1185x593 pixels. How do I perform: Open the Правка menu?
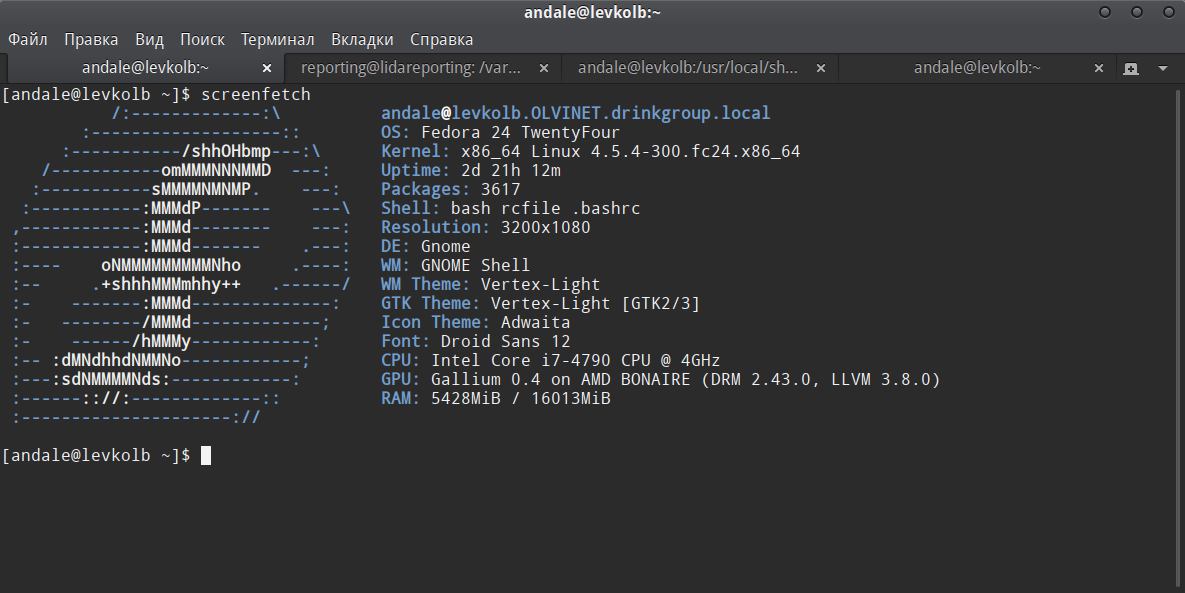pos(91,39)
